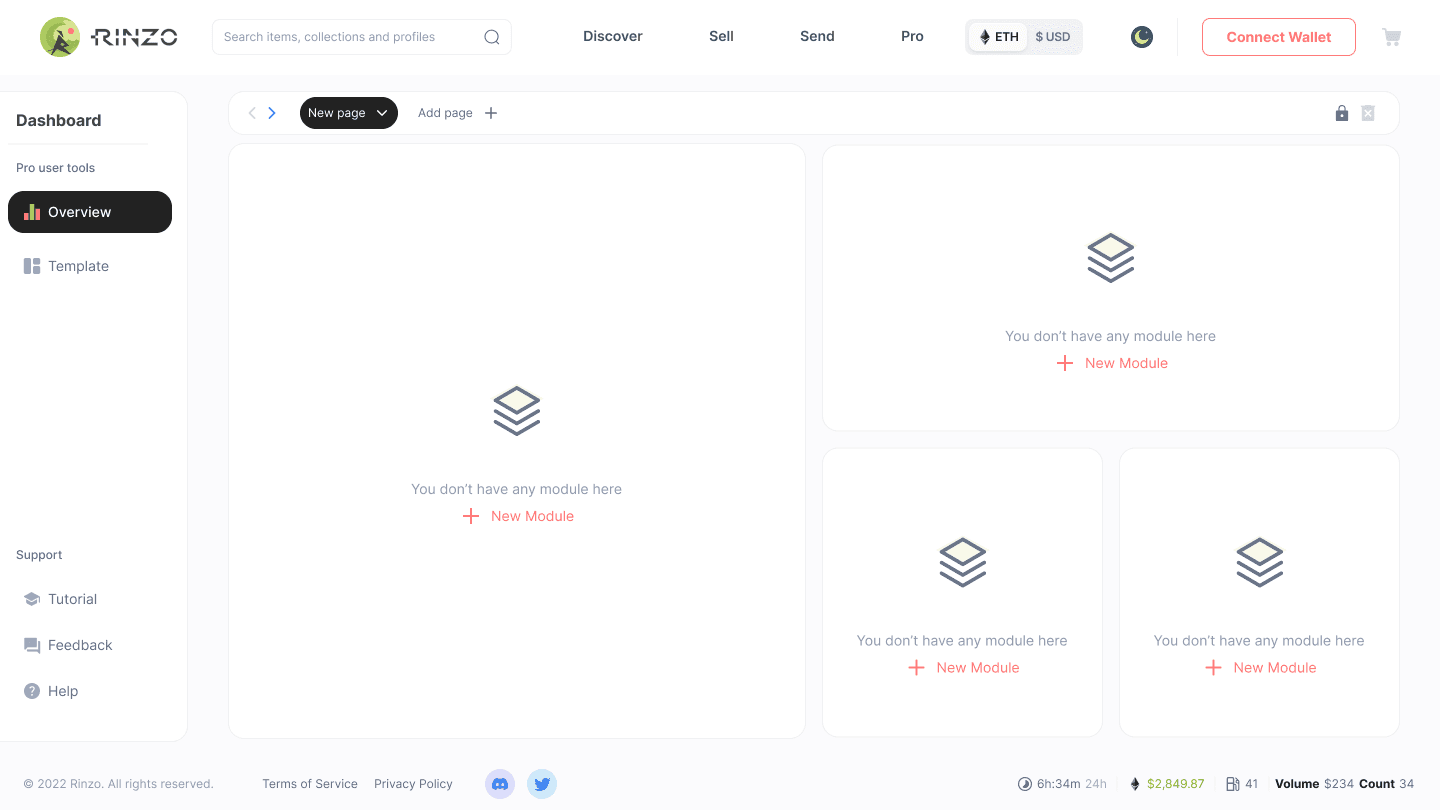
Task: Open Terms of Service link
Action: coord(310,784)
